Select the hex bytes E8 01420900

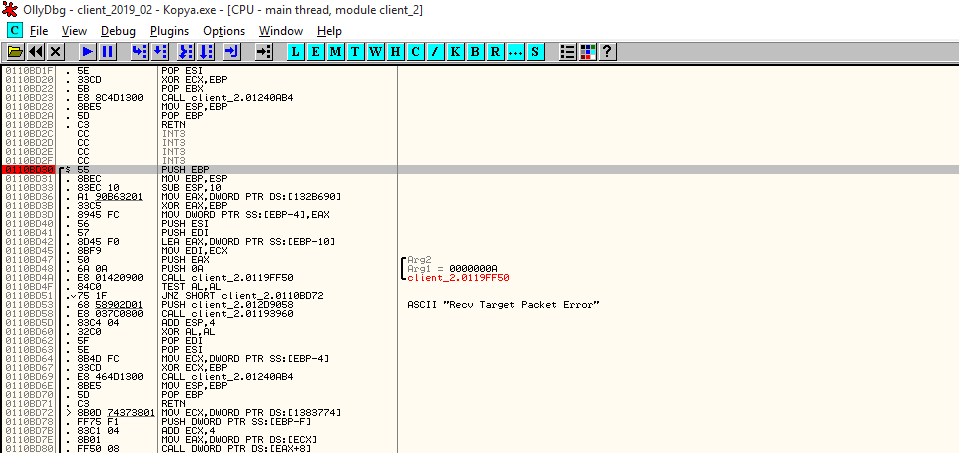click(x=111, y=278)
